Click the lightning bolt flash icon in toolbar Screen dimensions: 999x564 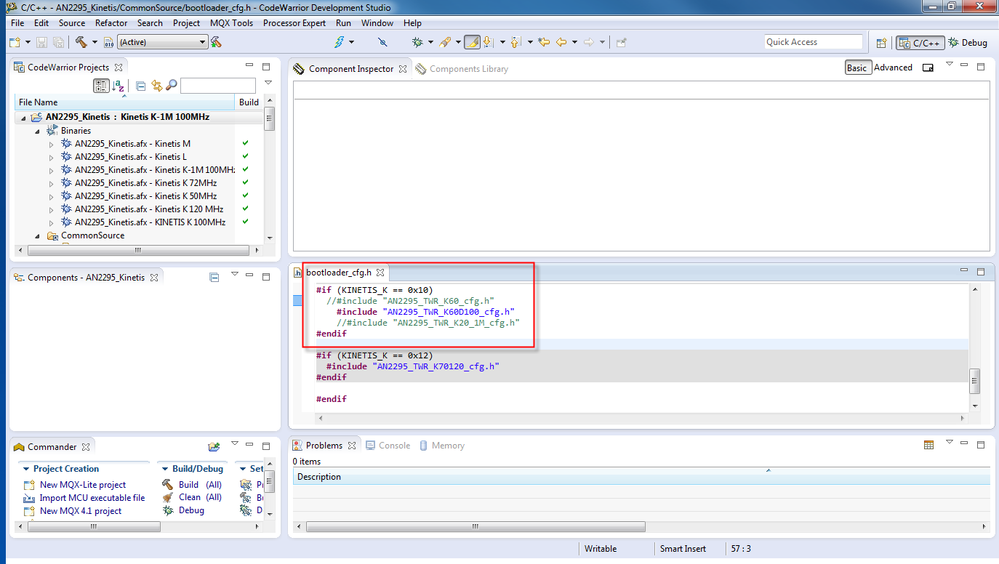[340, 42]
